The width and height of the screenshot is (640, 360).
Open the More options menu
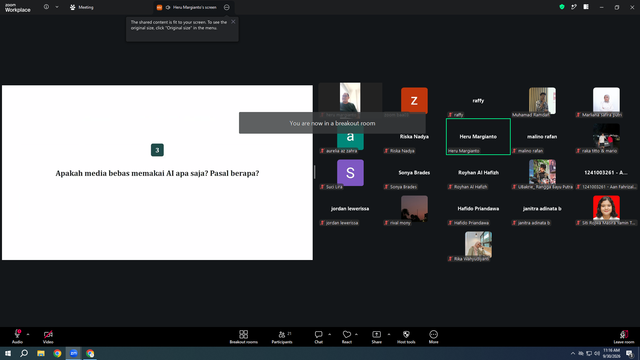433,337
